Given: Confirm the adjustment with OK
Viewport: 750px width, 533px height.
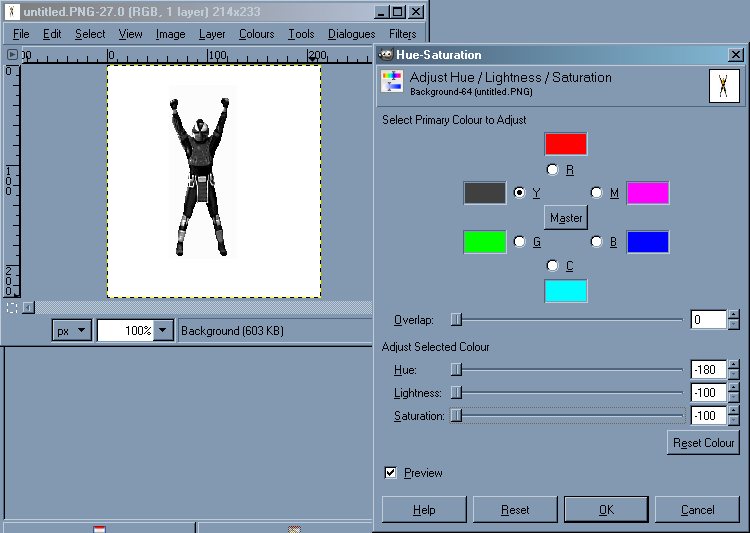Looking at the screenshot, I should [x=606, y=509].
